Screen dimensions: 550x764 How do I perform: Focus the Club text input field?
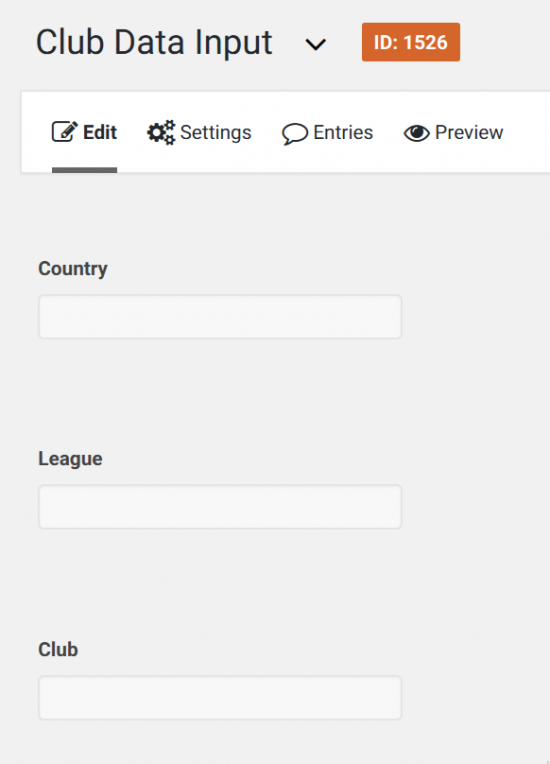220,698
